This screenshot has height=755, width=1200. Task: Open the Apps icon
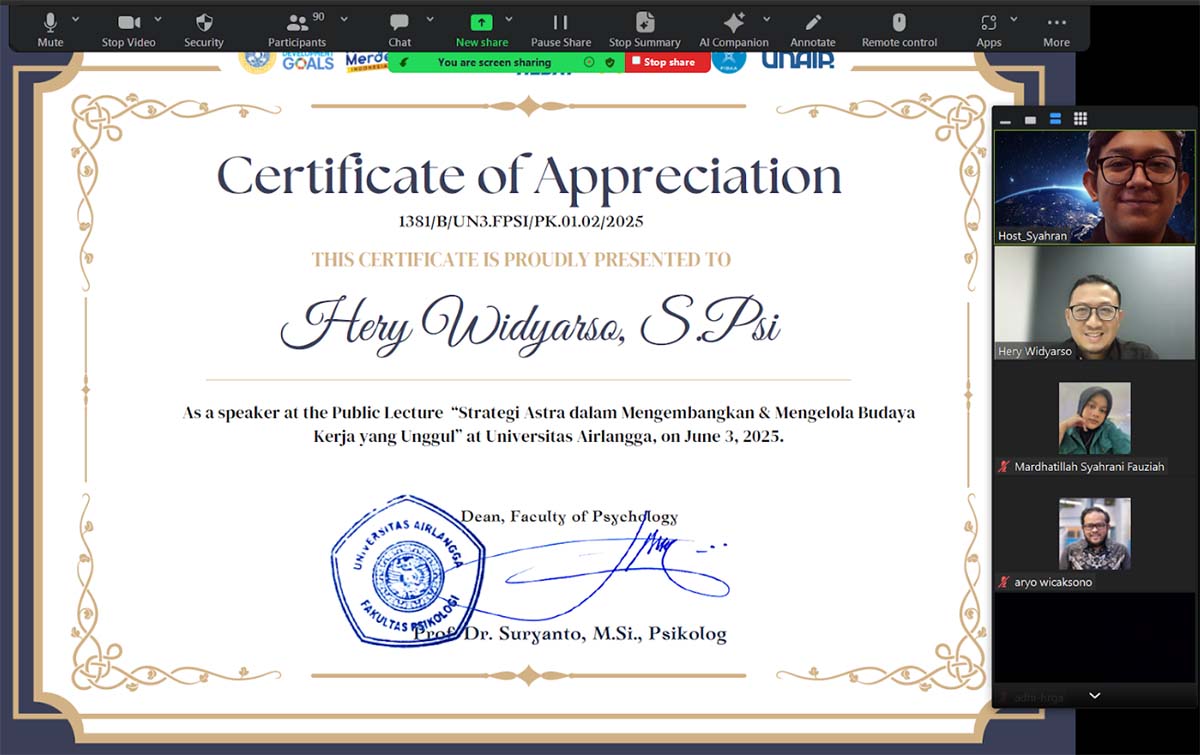[989, 22]
